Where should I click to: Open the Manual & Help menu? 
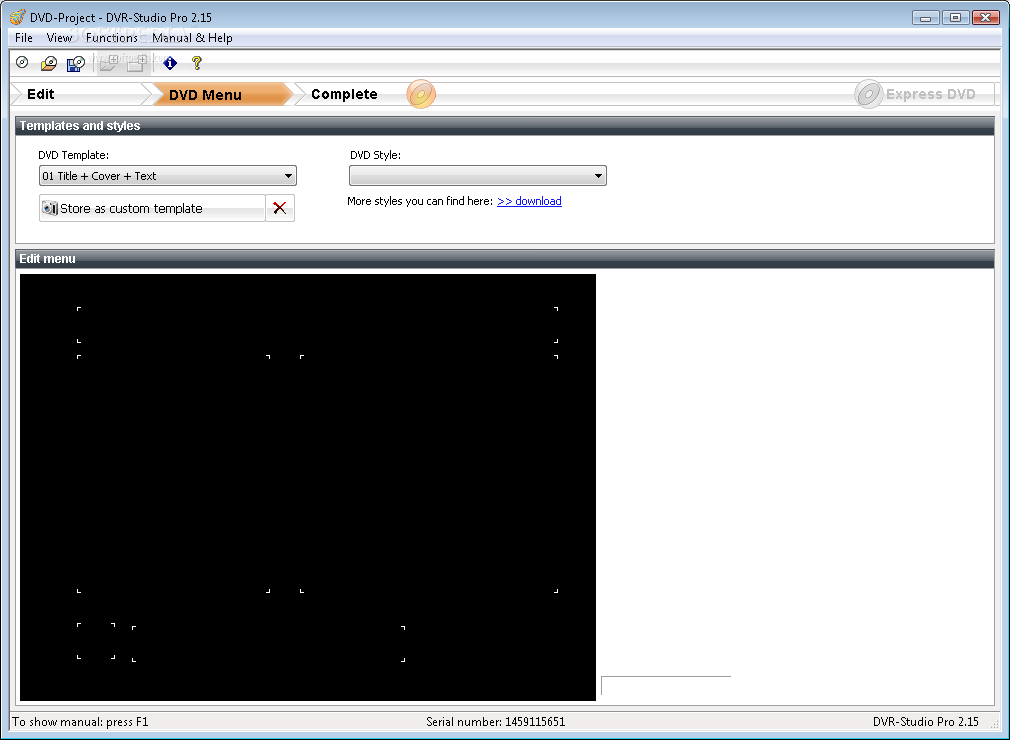192,38
